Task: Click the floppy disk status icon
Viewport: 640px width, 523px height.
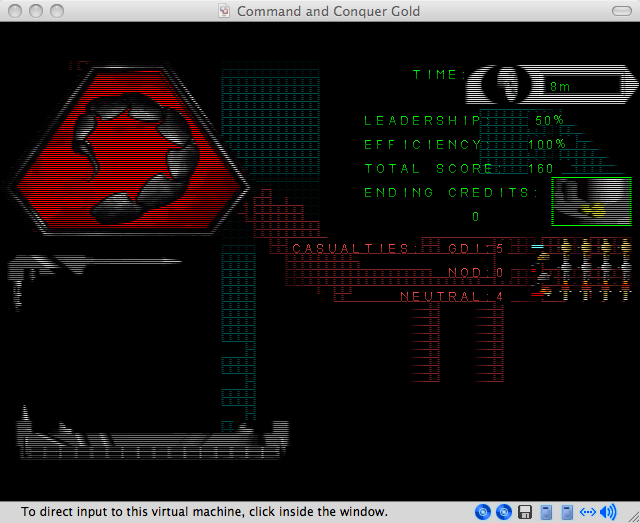Action: click(x=524, y=512)
